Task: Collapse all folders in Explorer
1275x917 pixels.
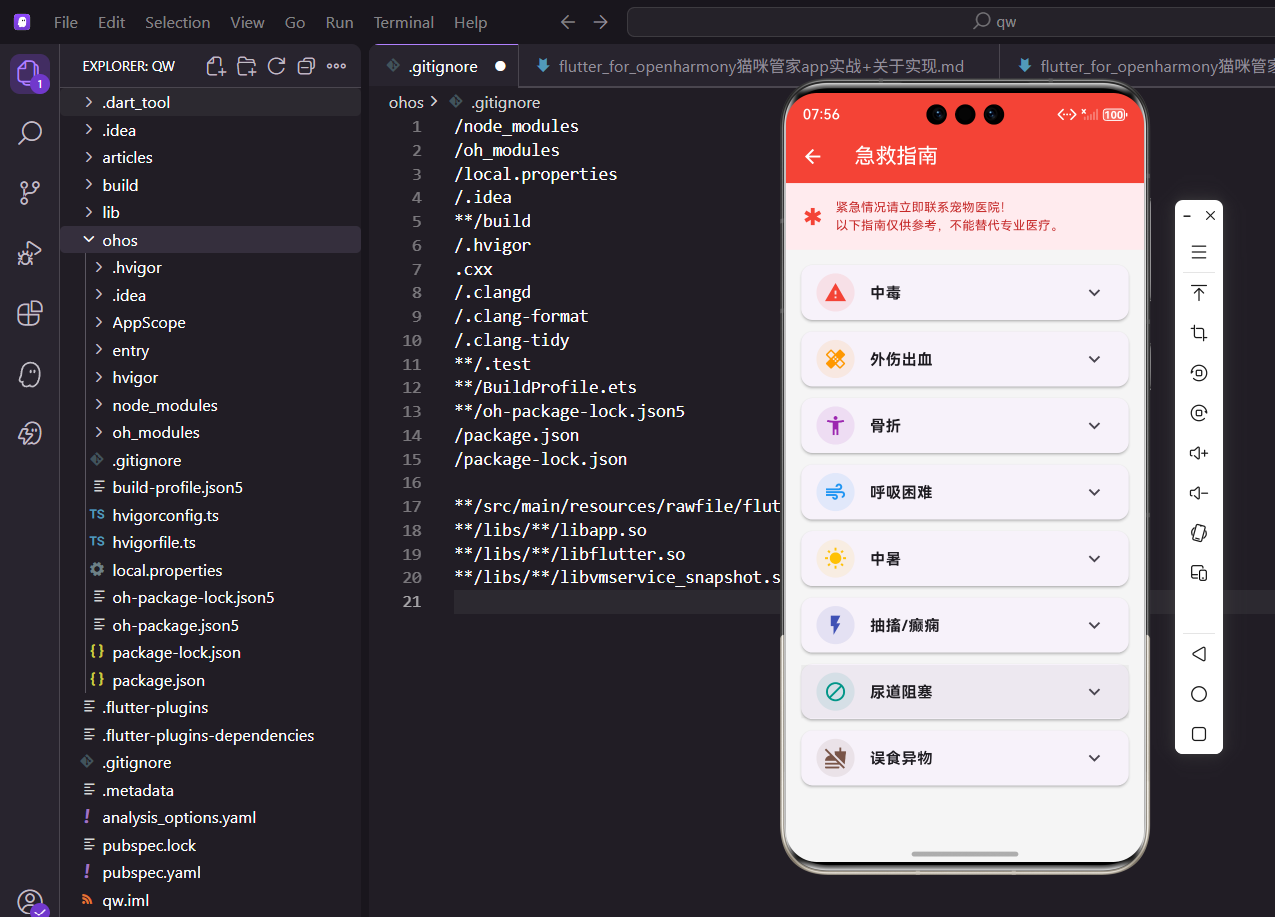Action: click(x=307, y=66)
